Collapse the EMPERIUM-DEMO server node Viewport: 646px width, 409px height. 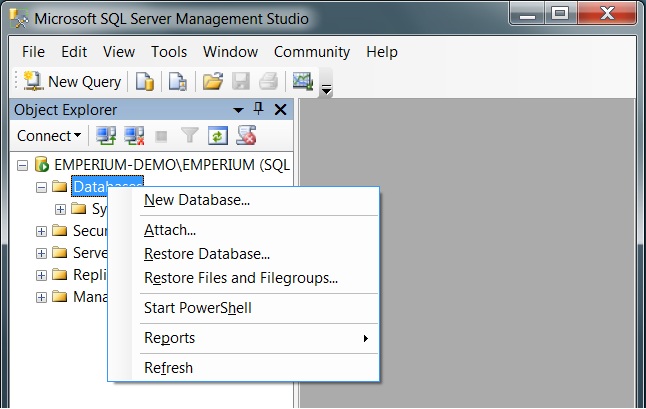click(x=23, y=164)
